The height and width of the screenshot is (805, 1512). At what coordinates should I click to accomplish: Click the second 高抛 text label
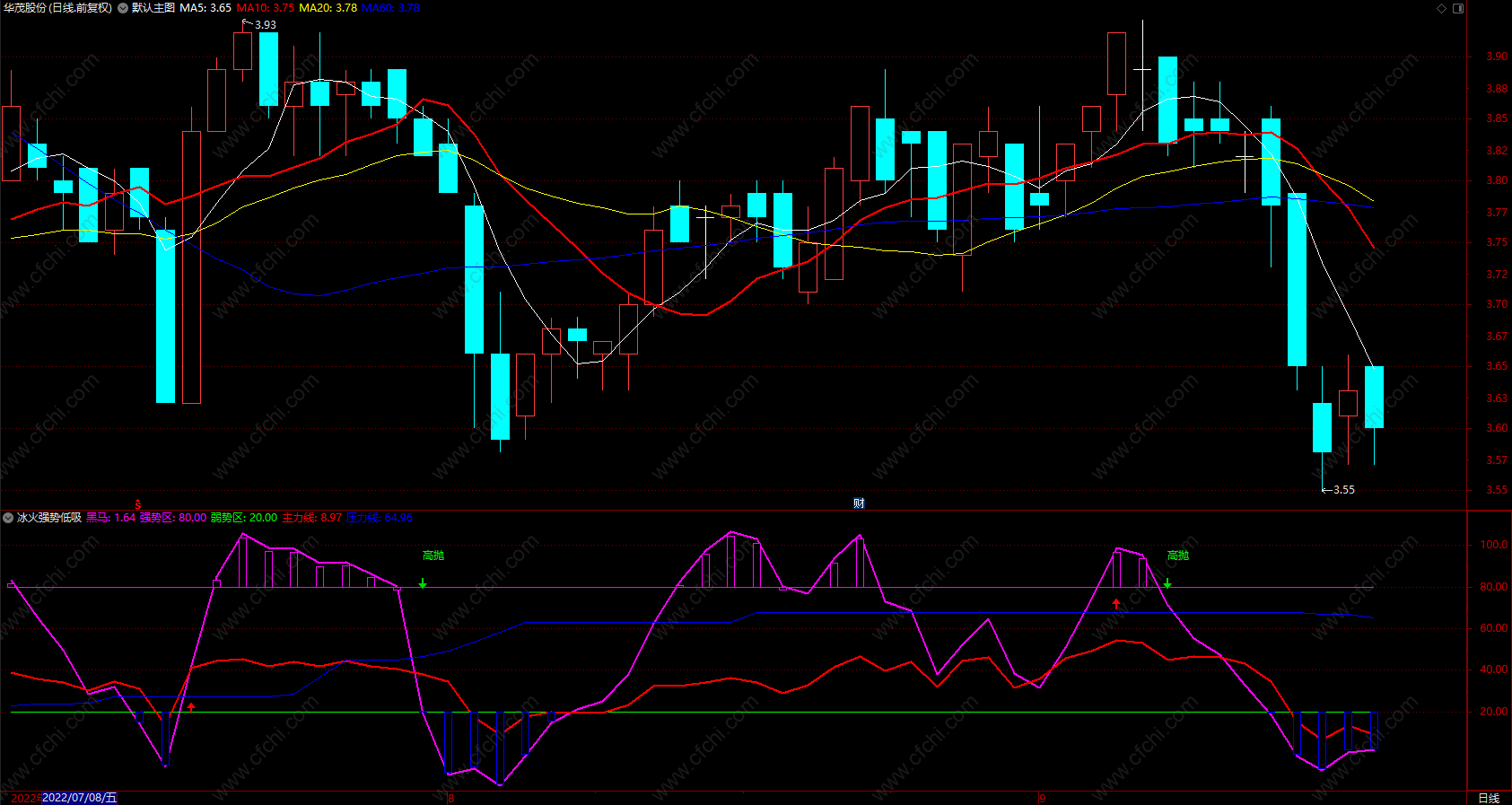[x=1178, y=556]
